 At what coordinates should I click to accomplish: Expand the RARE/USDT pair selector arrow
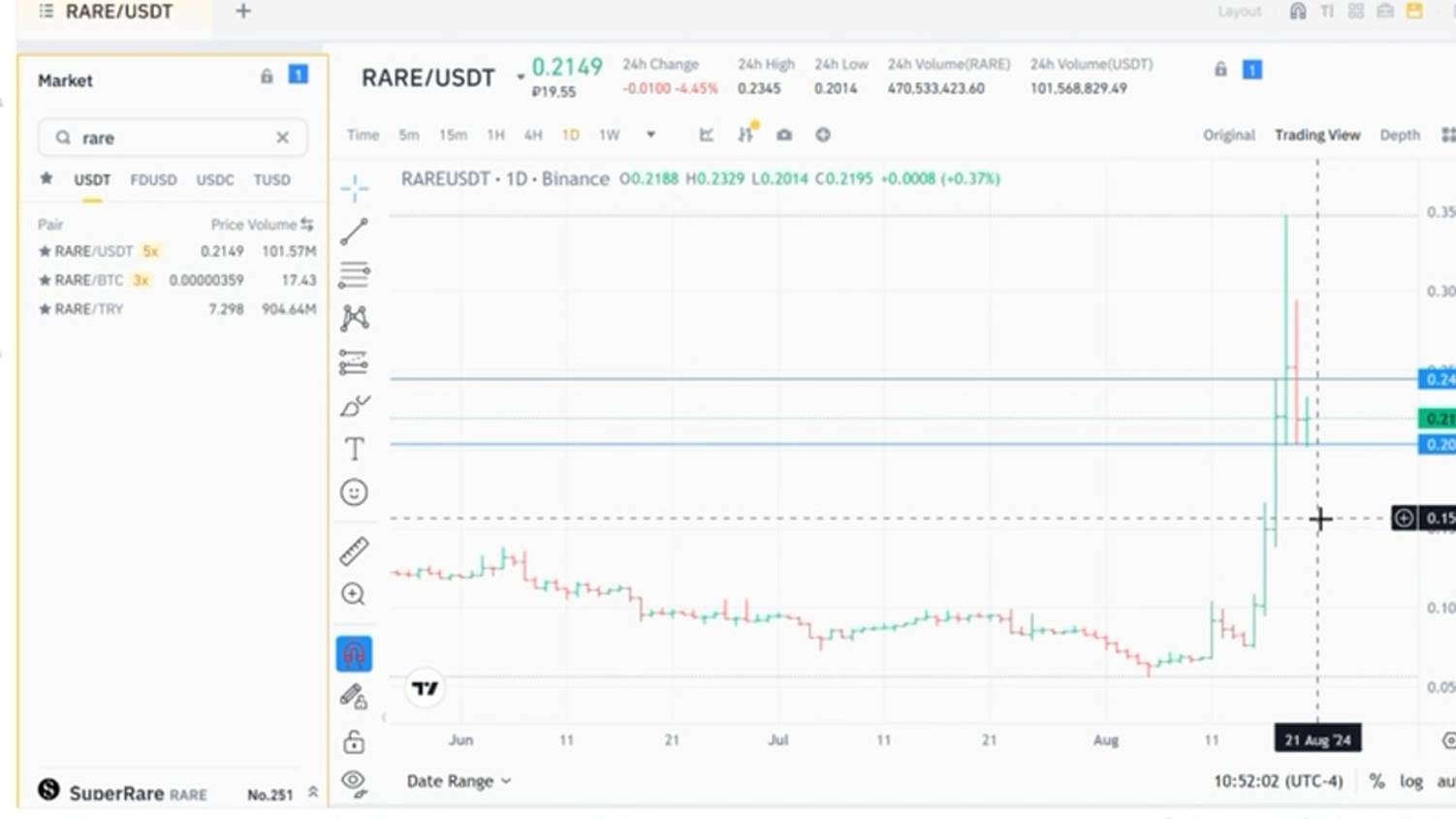click(521, 78)
